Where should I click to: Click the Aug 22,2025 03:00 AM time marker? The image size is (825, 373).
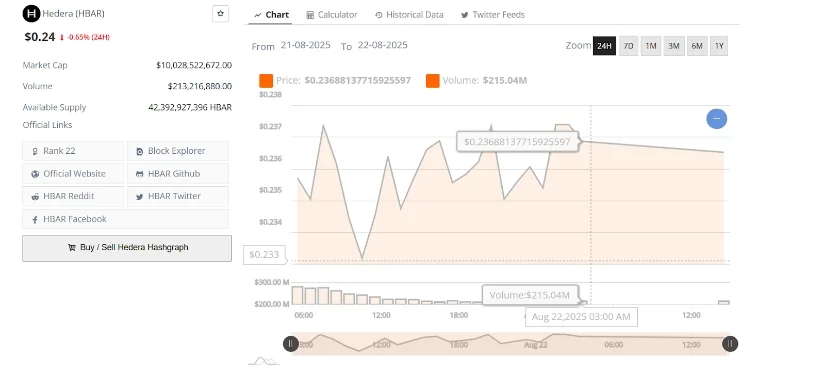point(581,317)
